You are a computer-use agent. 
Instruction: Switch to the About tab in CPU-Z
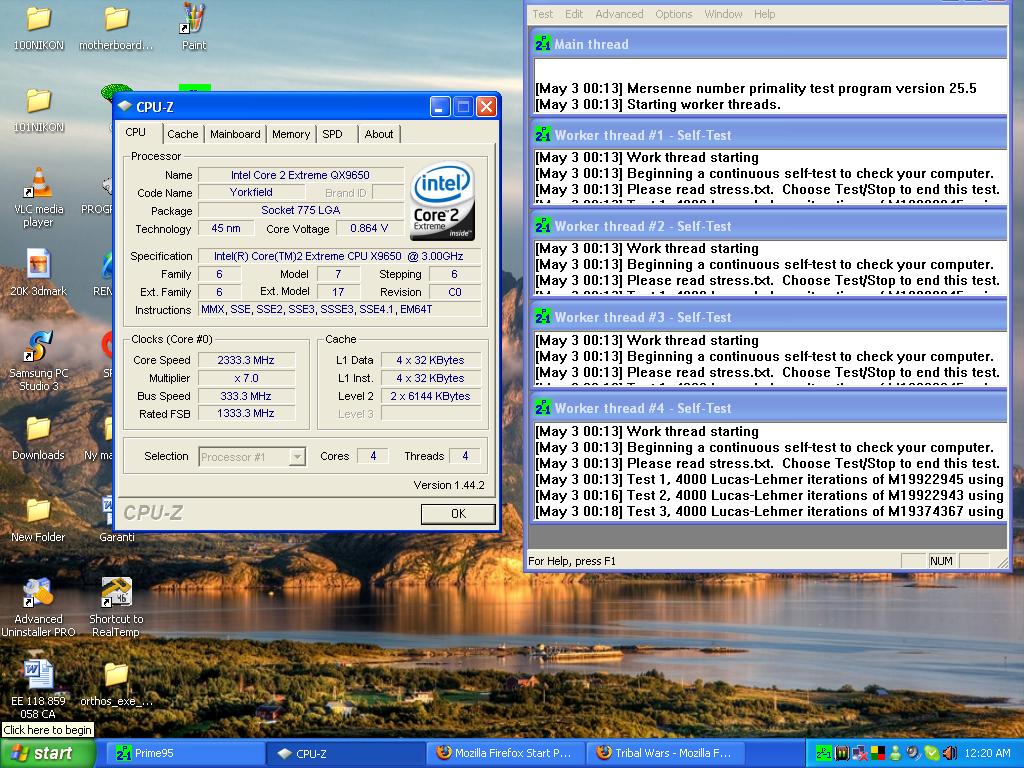(379, 134)
